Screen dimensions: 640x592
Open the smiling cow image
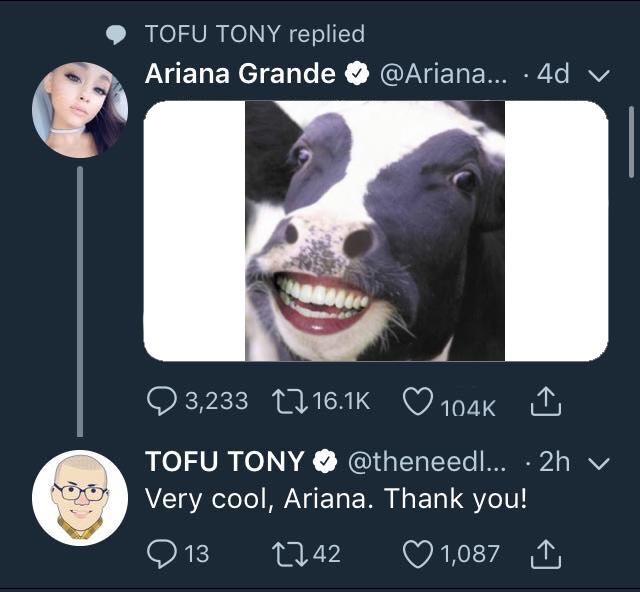375,231
